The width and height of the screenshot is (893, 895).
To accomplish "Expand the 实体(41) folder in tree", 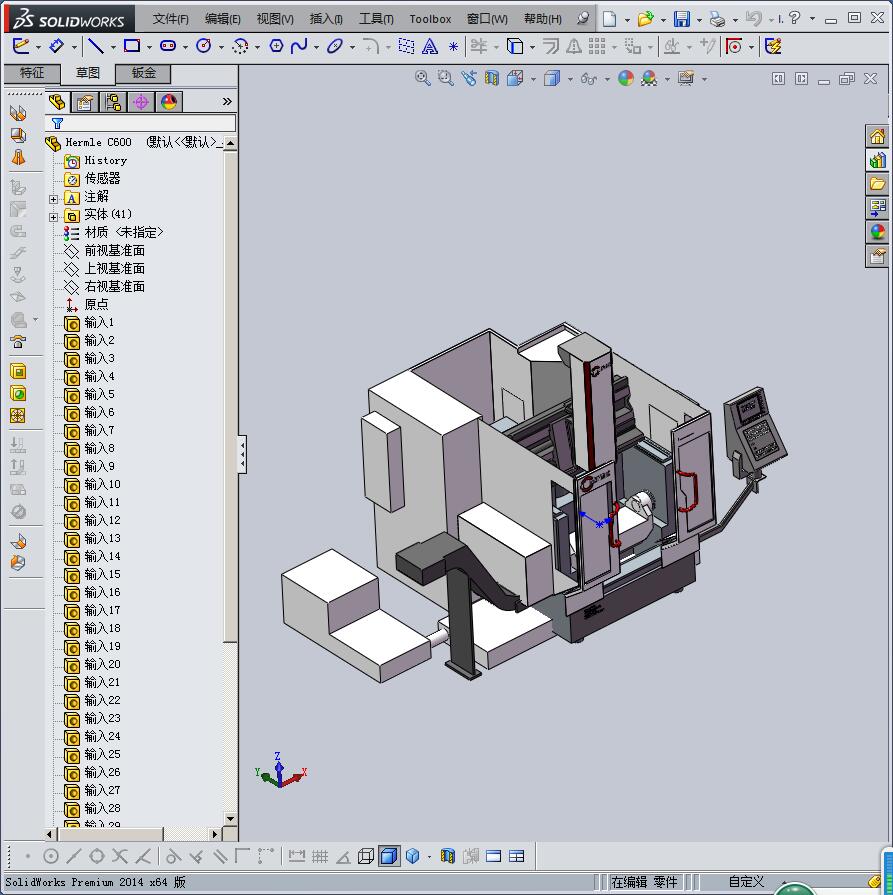I will (54, 215).
